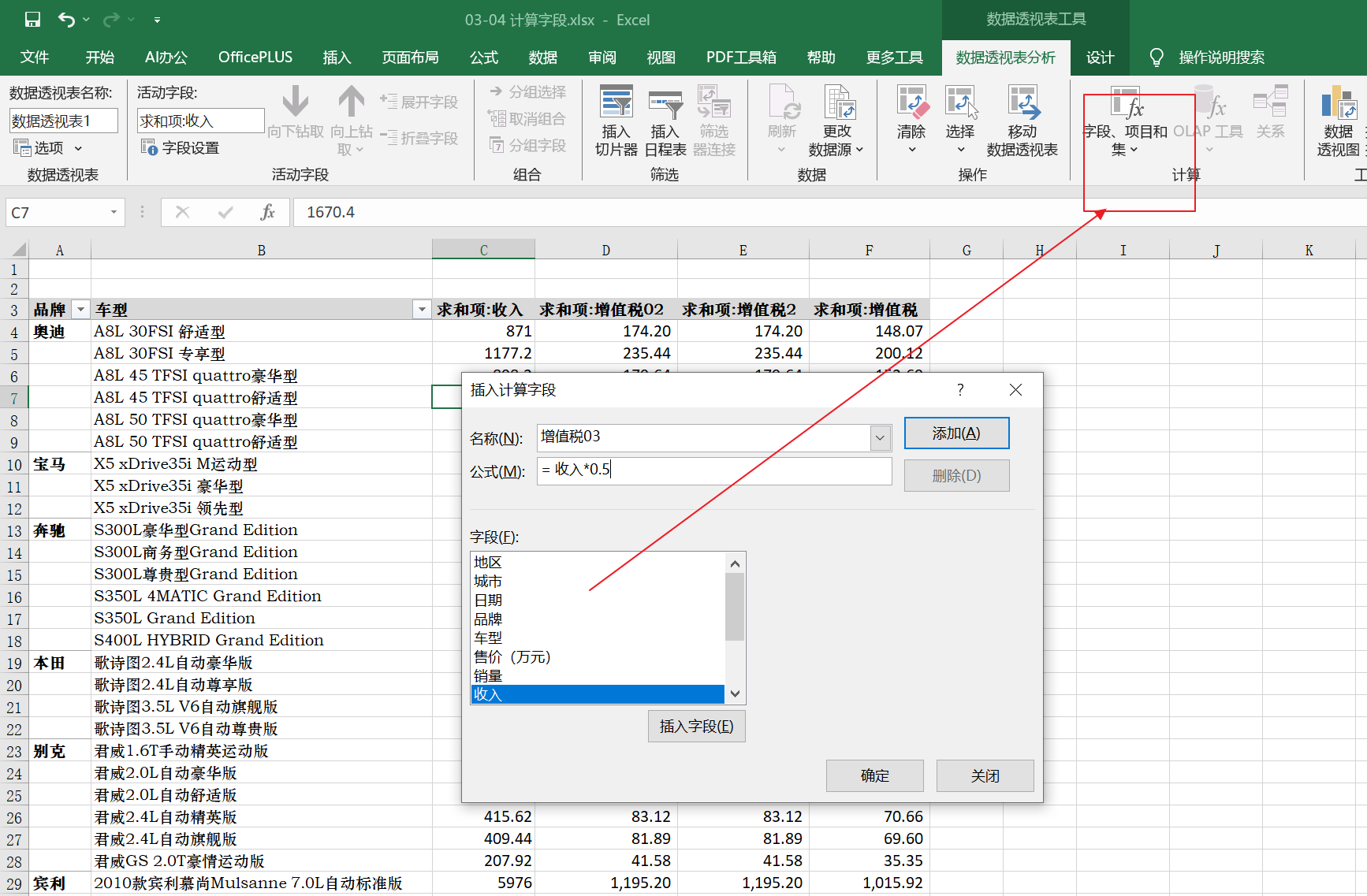Expand the Name Box dropdown arrow
The width and height of the screenshot is (1367, 896).
[114, 212]
